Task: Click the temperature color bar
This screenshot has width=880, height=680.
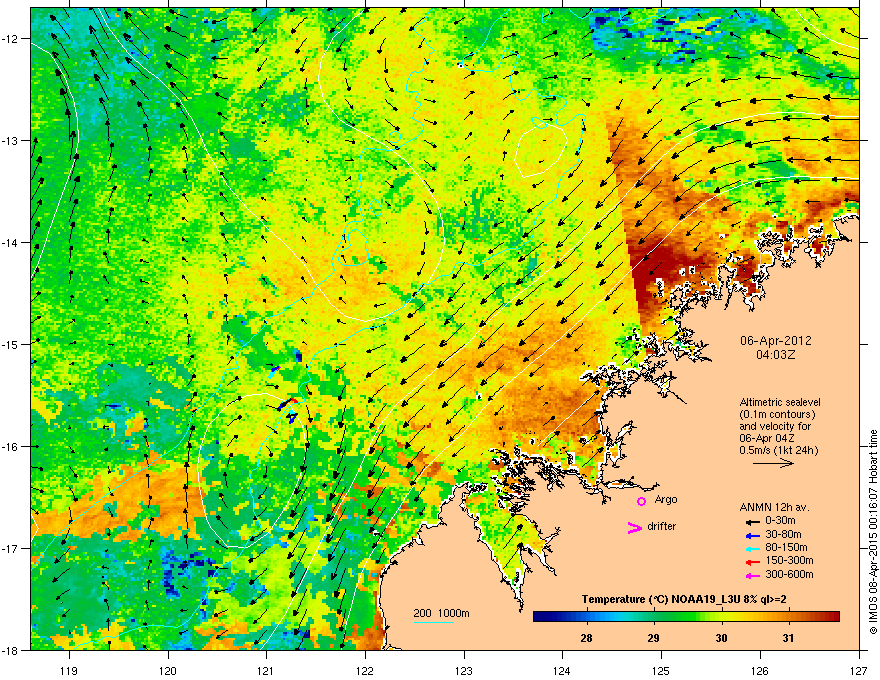Action: click(x=686, y=617)
